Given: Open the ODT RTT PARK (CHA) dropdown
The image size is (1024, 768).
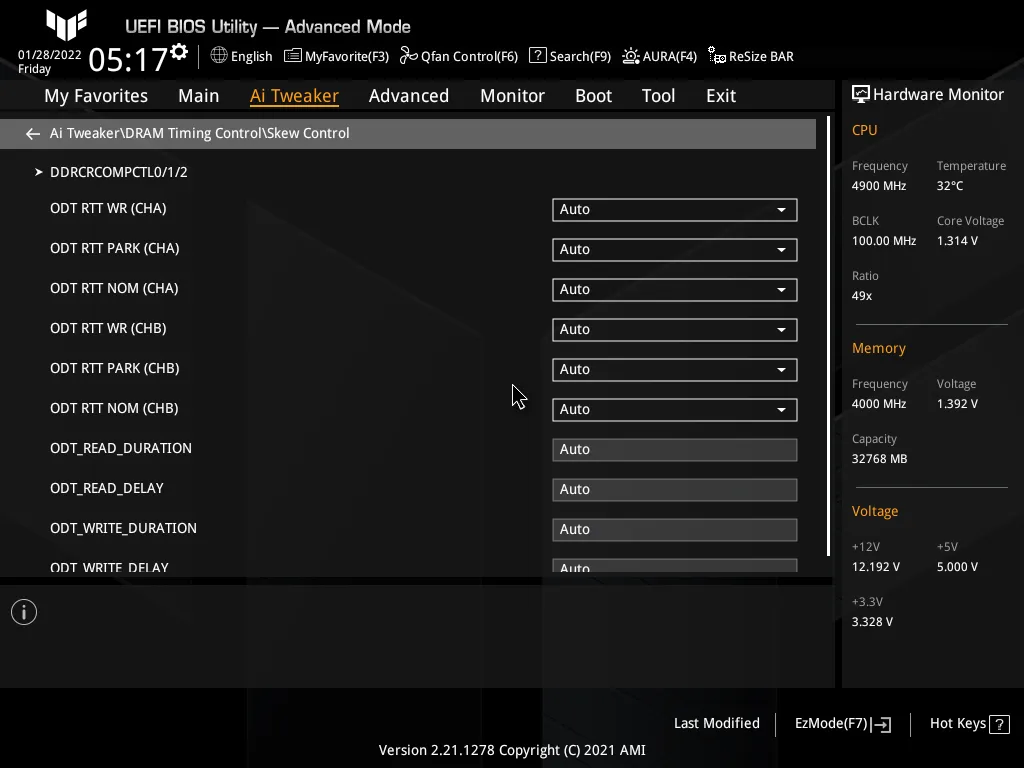Looking at the screenshot, I should [x=675, y=249].
